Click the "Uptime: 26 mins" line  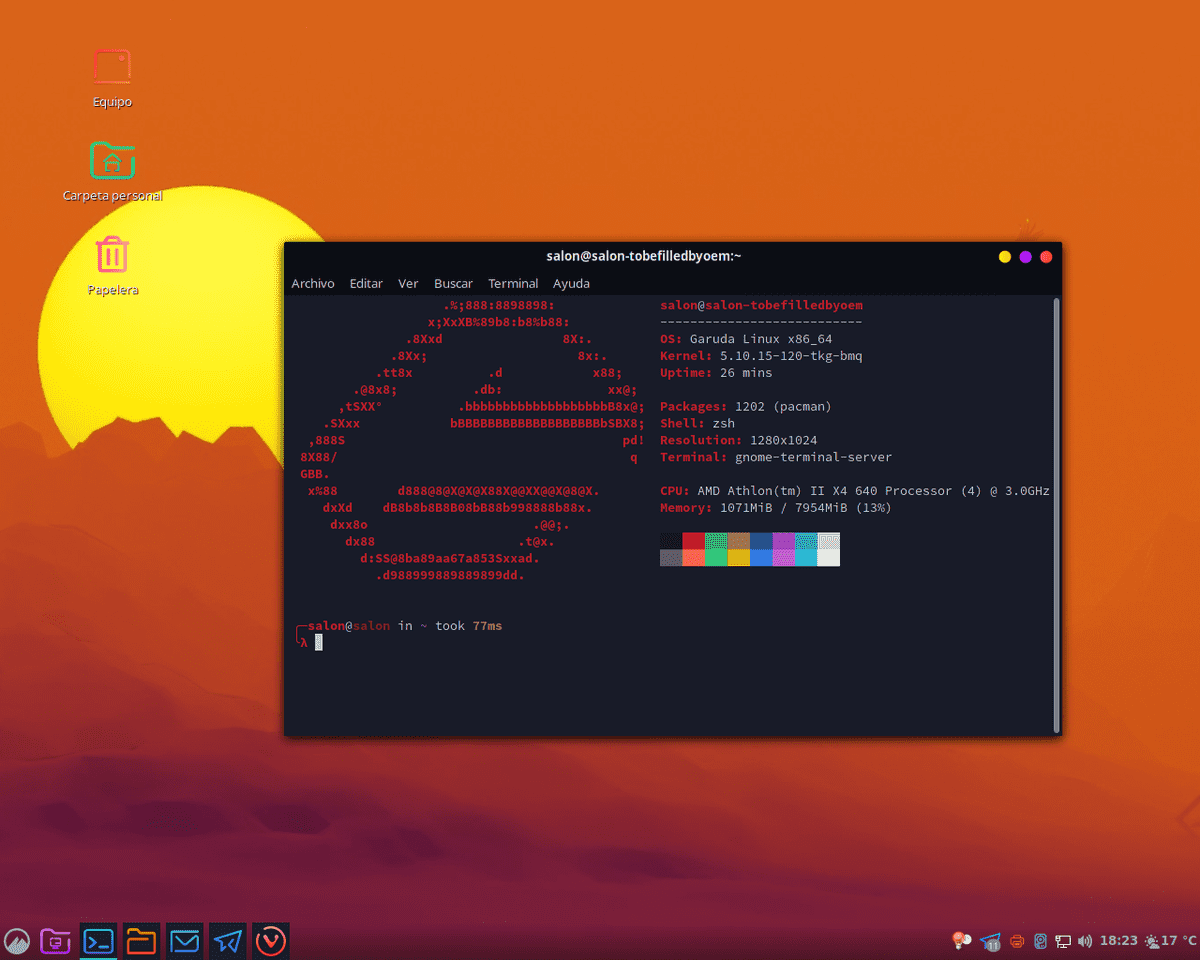tap(716, 373)
